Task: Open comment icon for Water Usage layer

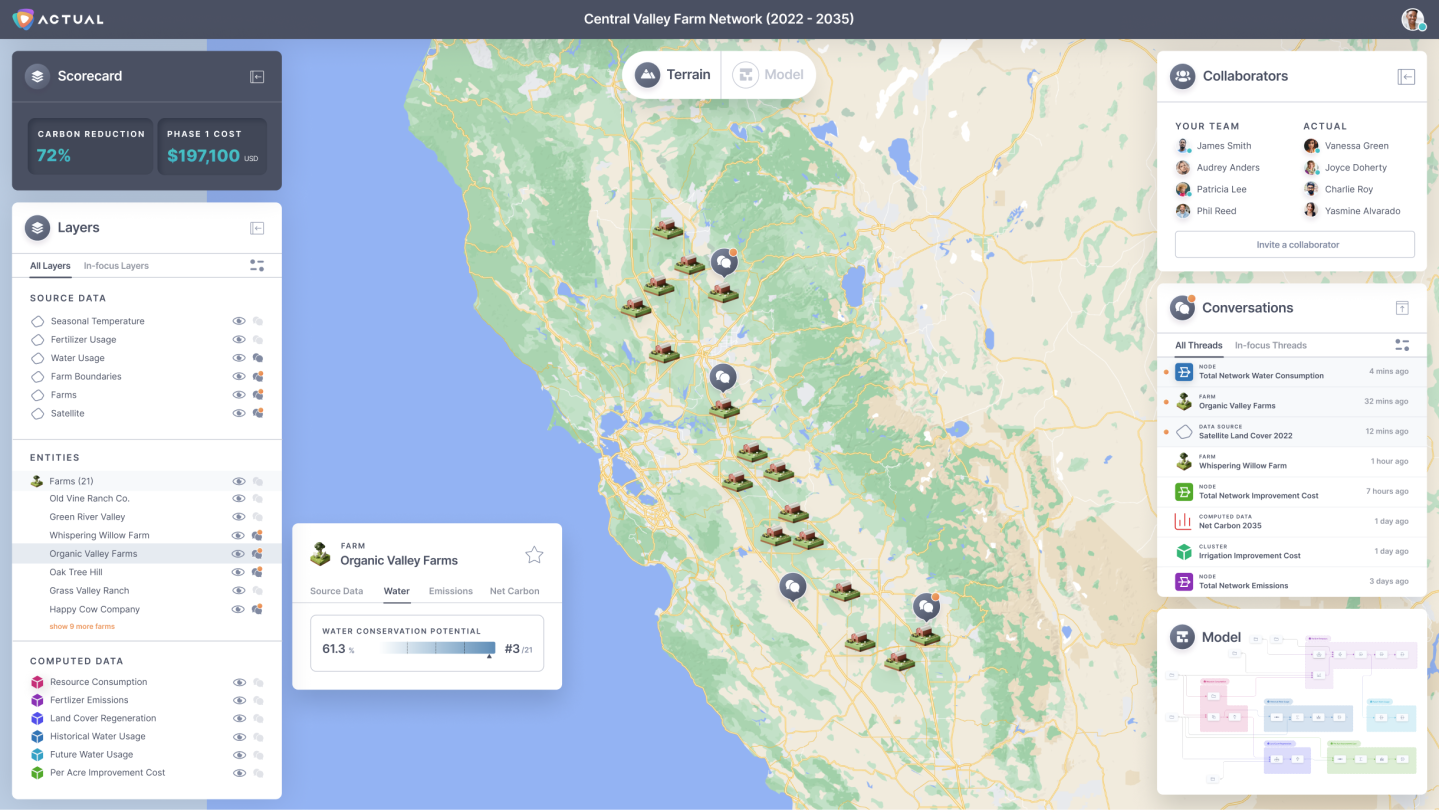Action: click(x=258, y=358)
